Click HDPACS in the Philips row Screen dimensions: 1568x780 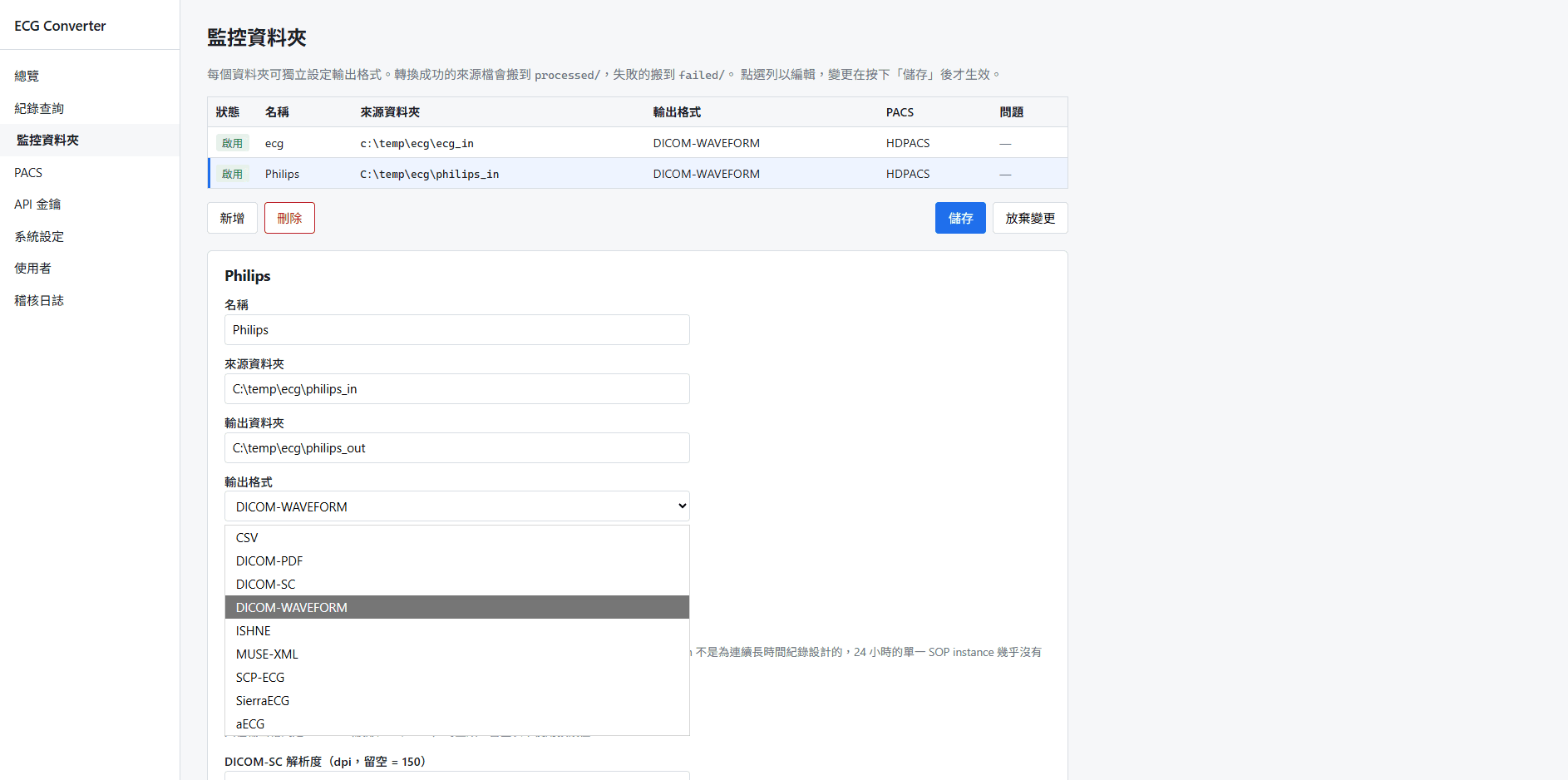[908, 174]
